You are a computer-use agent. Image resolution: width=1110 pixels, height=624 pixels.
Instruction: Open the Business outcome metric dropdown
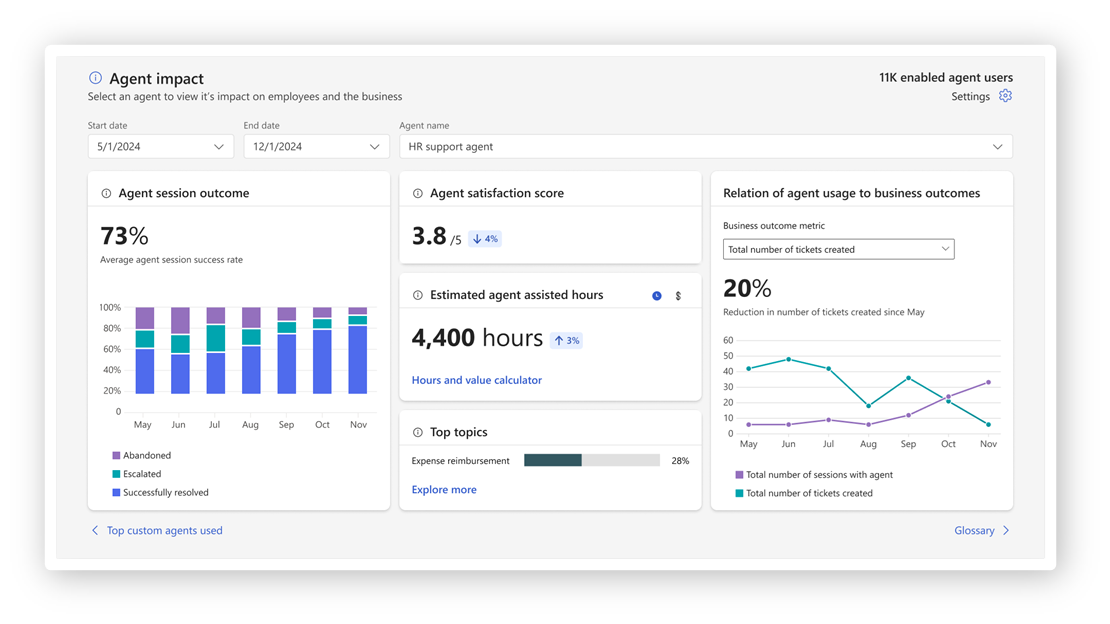click(838, 248)
